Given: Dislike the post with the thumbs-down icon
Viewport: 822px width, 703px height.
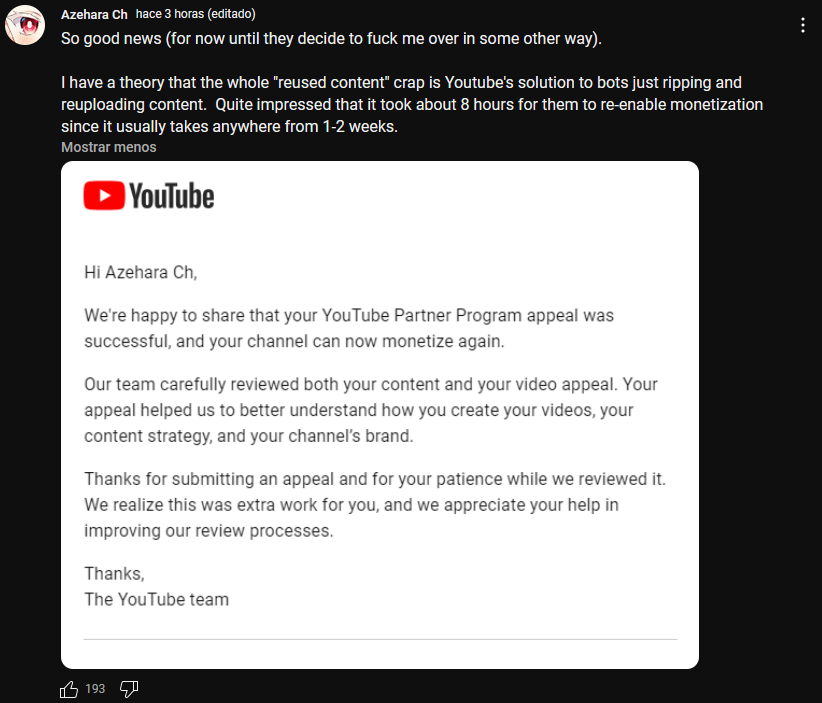Looking at the screenshot, I should [129, 689].
